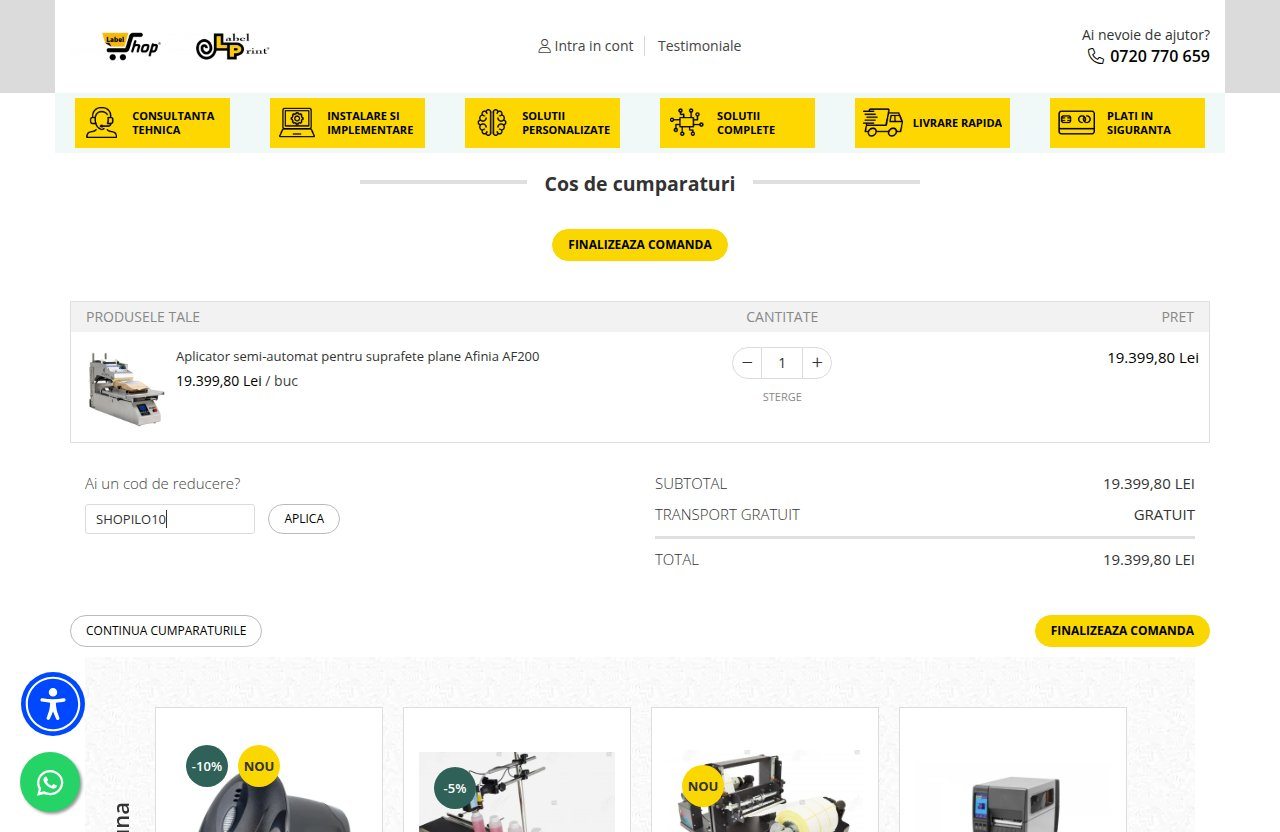Click the Label Print logo
The image size is (1280, 832).
(233, 46)
